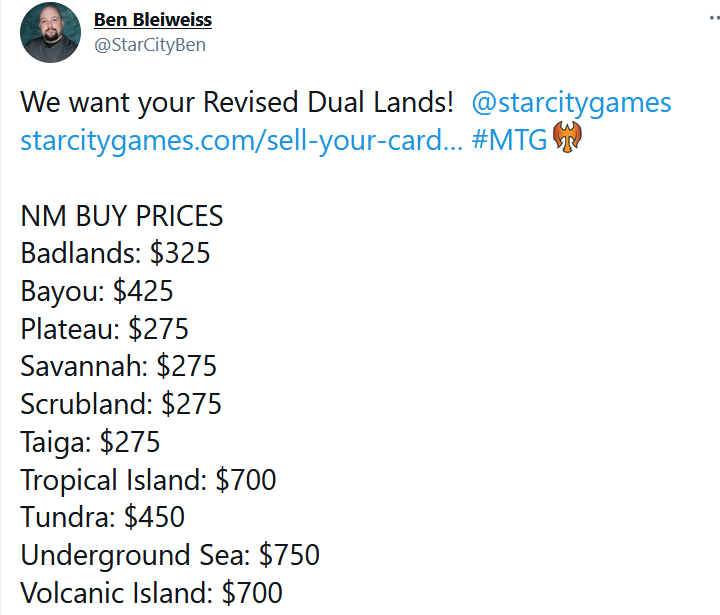Click the Scrubland: $275 entry

121,404
